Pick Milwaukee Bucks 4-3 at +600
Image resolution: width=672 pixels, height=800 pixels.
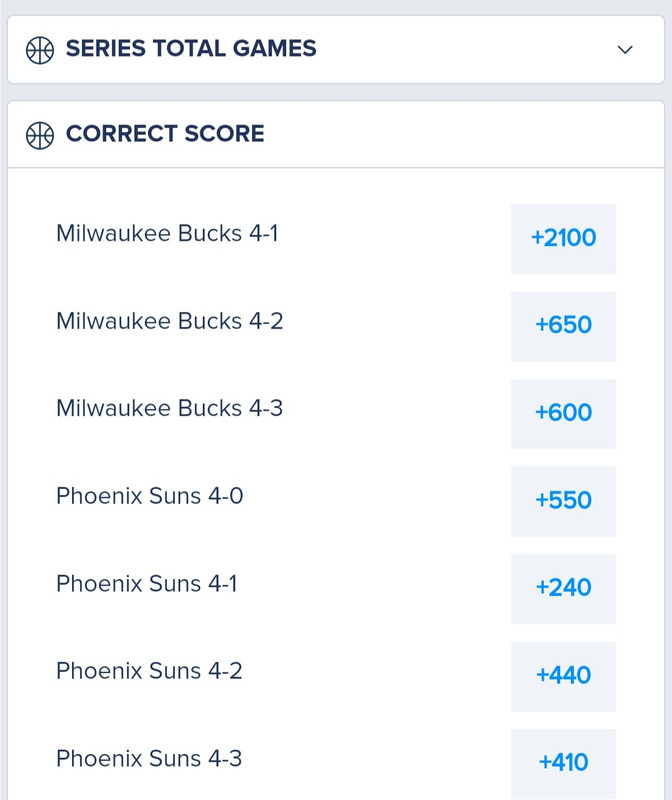pyautogui.click(x=563, y=414)
